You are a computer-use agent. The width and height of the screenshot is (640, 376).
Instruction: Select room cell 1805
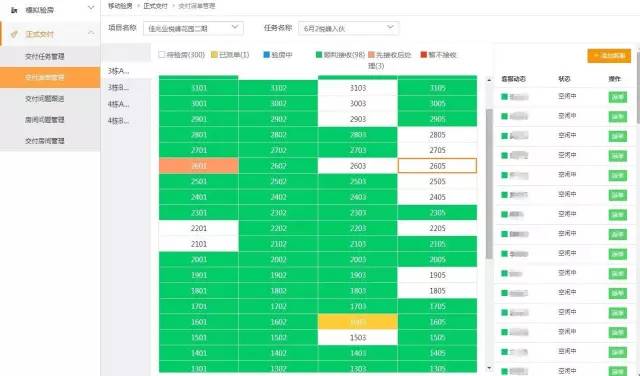437,291
